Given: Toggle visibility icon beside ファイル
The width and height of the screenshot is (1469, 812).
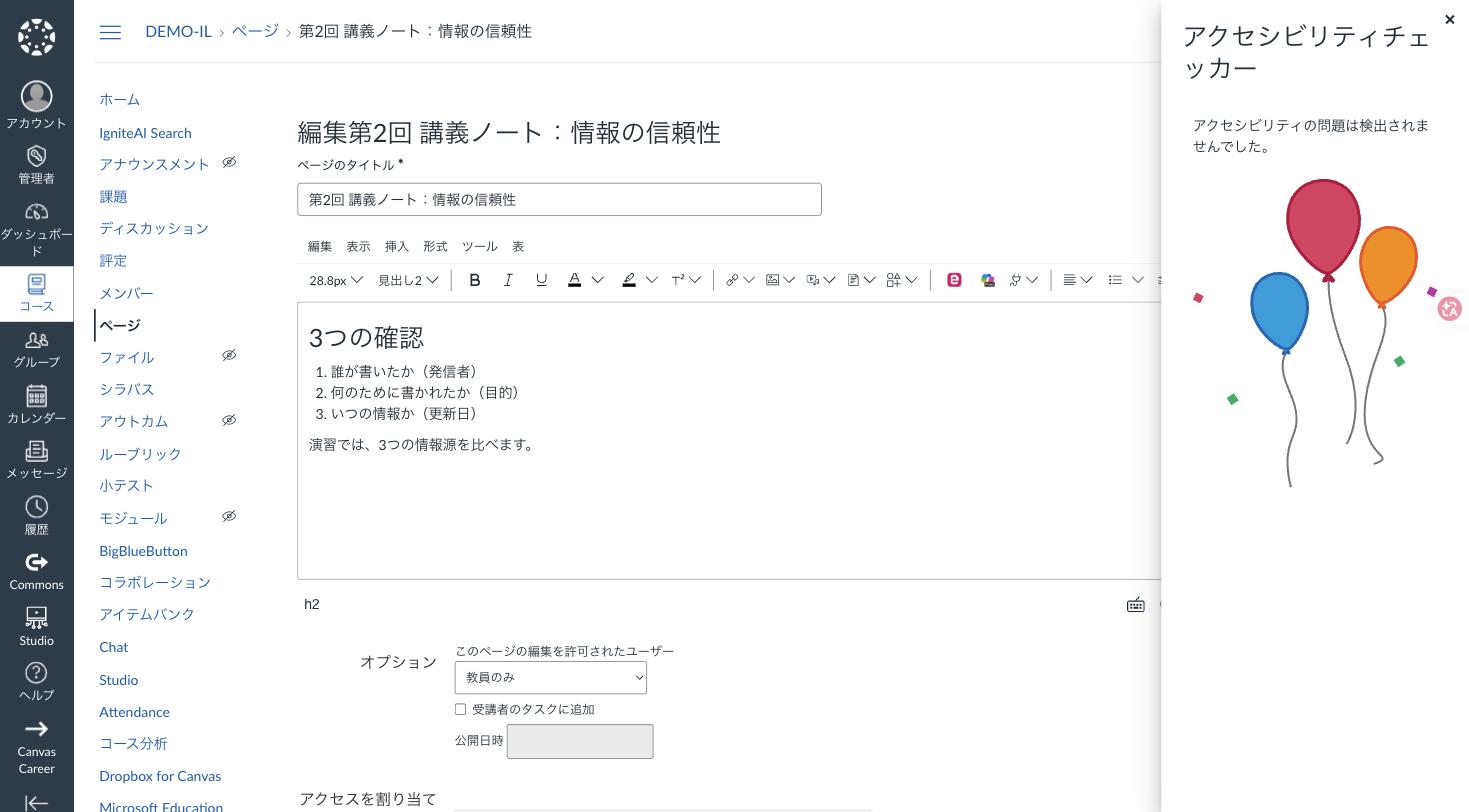Looking at the screenshot, I should pyautogui.click(x=229, y=355).
